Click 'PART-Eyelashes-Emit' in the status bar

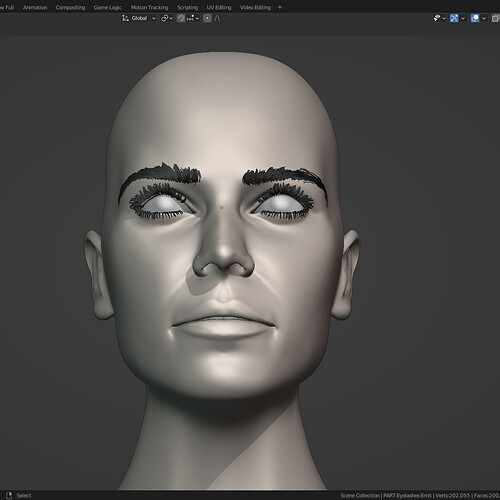(407, 496)
